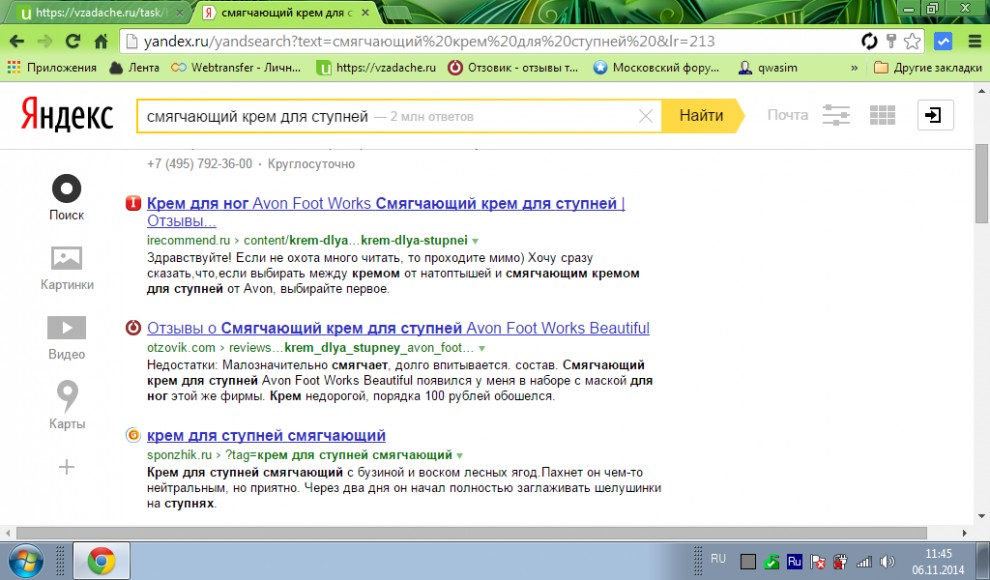Screen dimensions: 990x580
Task: Click the green sponzhik.ru domain link
Action: tap(179, 455)
